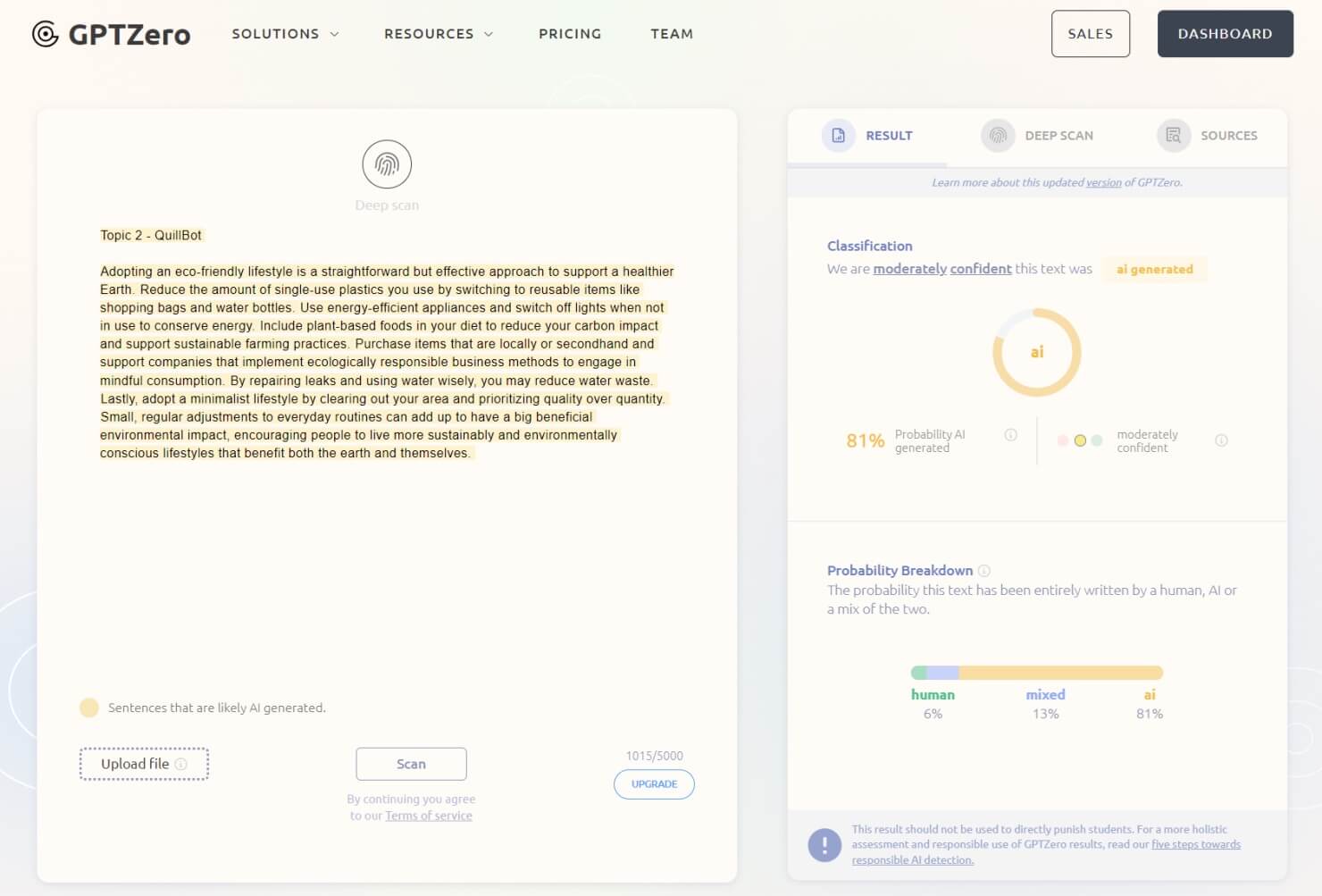The width and height of the screenshot is (1322, 896).
Task: Click the 'human 6%' label
Action: click(933, 704)
